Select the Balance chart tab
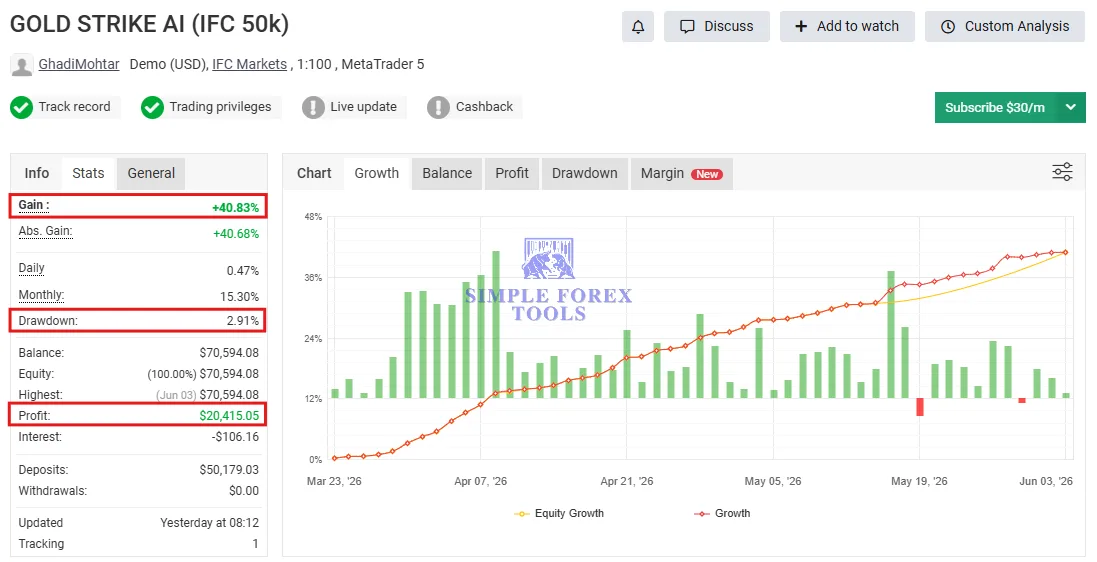 [x=447, y=173]
